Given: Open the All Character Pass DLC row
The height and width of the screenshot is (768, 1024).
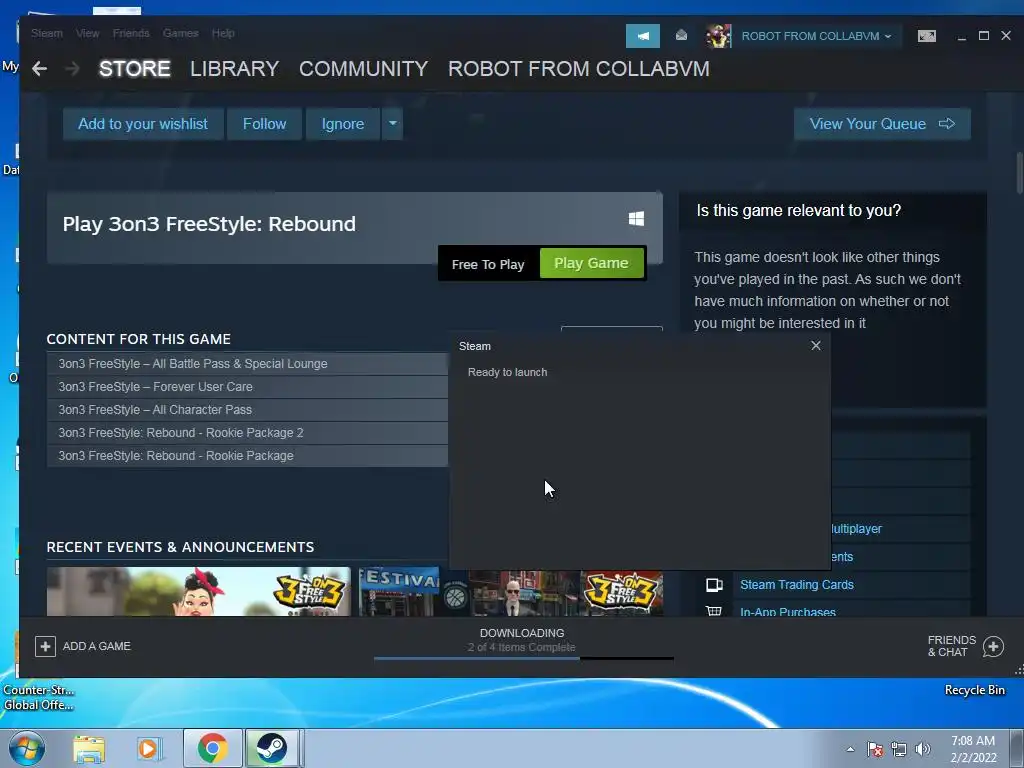Looking at the screenshot, I should (248, 409).
